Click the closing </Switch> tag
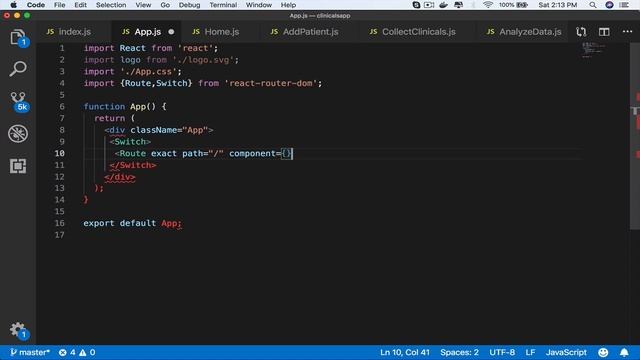Image resolution: width=640 pixels, height=360 pixels. (x=133, y=165)
